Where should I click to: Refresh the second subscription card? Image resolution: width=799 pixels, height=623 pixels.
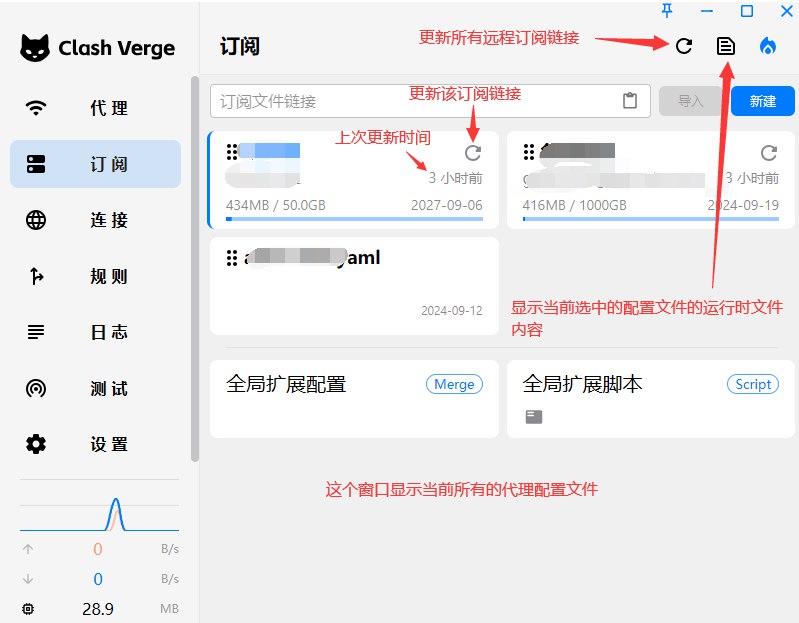[x=768, y=153]
